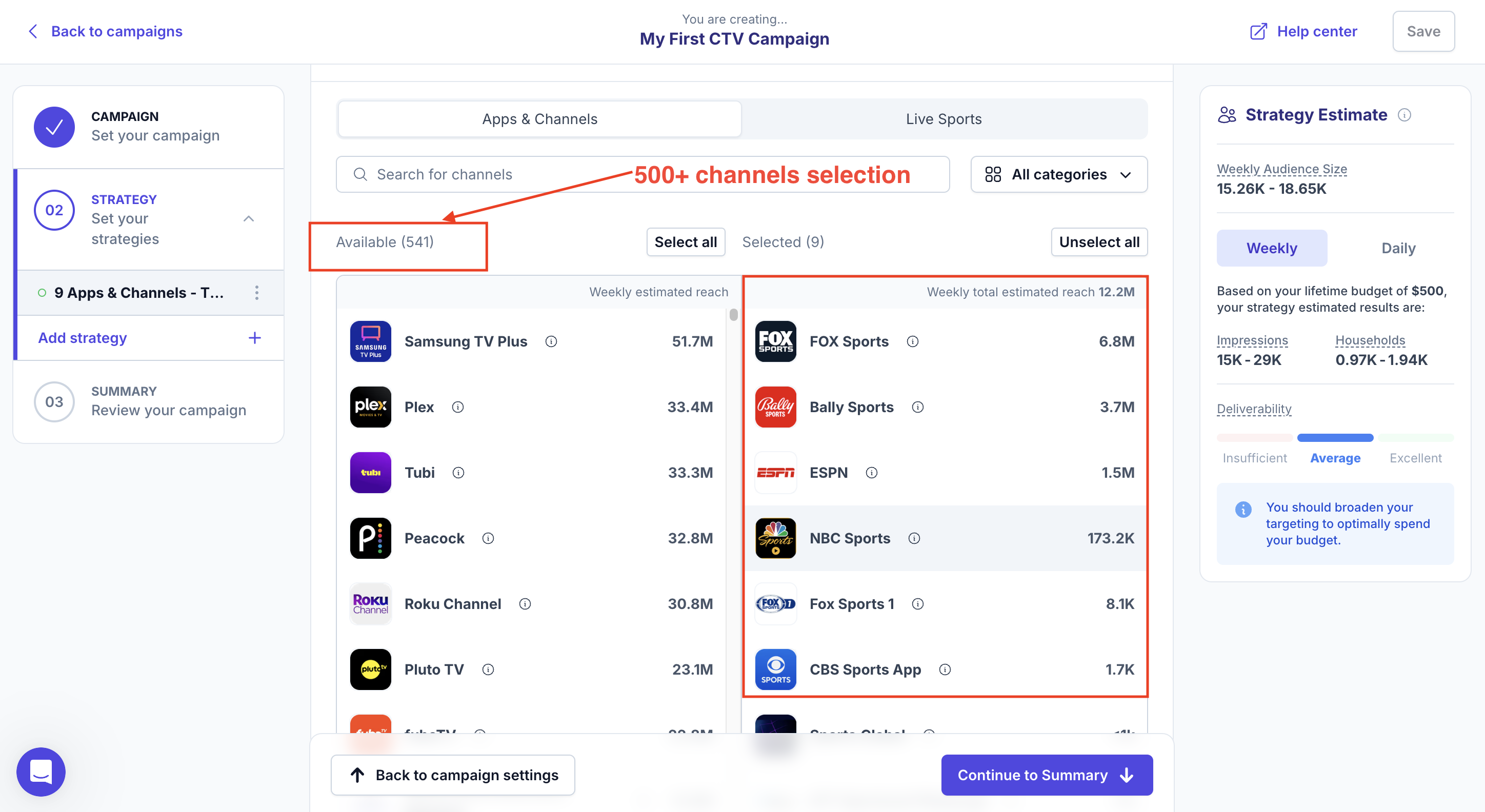The height and width of the screenshot is (812, 1485).
Task: Collapse the Strategy step section
Action: (249, 219)
